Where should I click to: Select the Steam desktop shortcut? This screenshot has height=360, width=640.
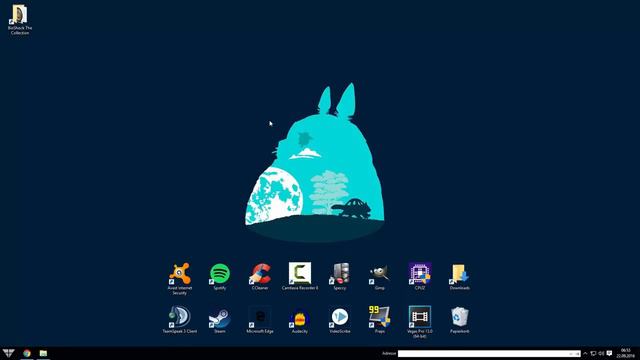[220, 320]
